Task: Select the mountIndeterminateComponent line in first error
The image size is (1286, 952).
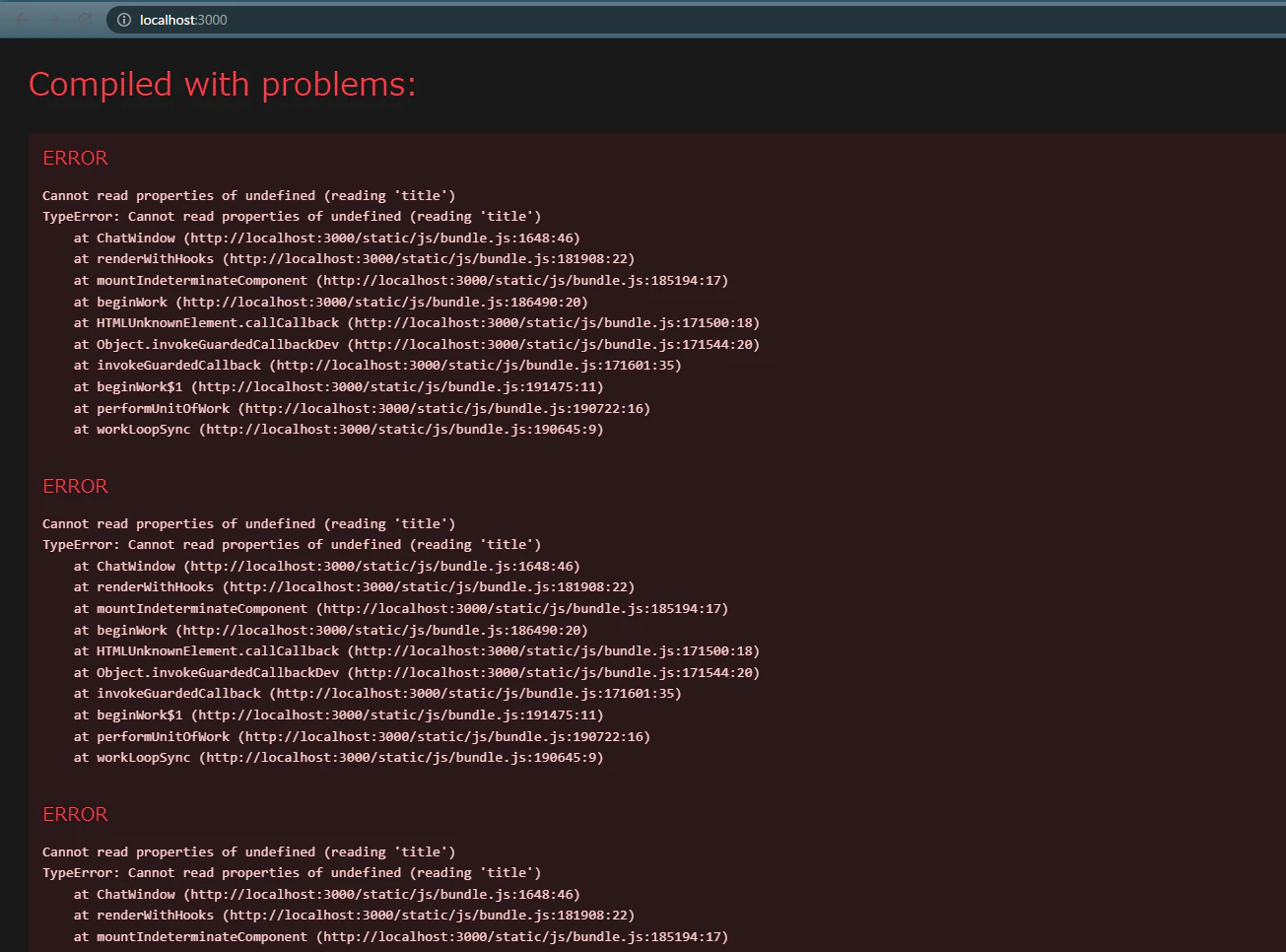Action: pyautogui.click(x=400, y=280)
